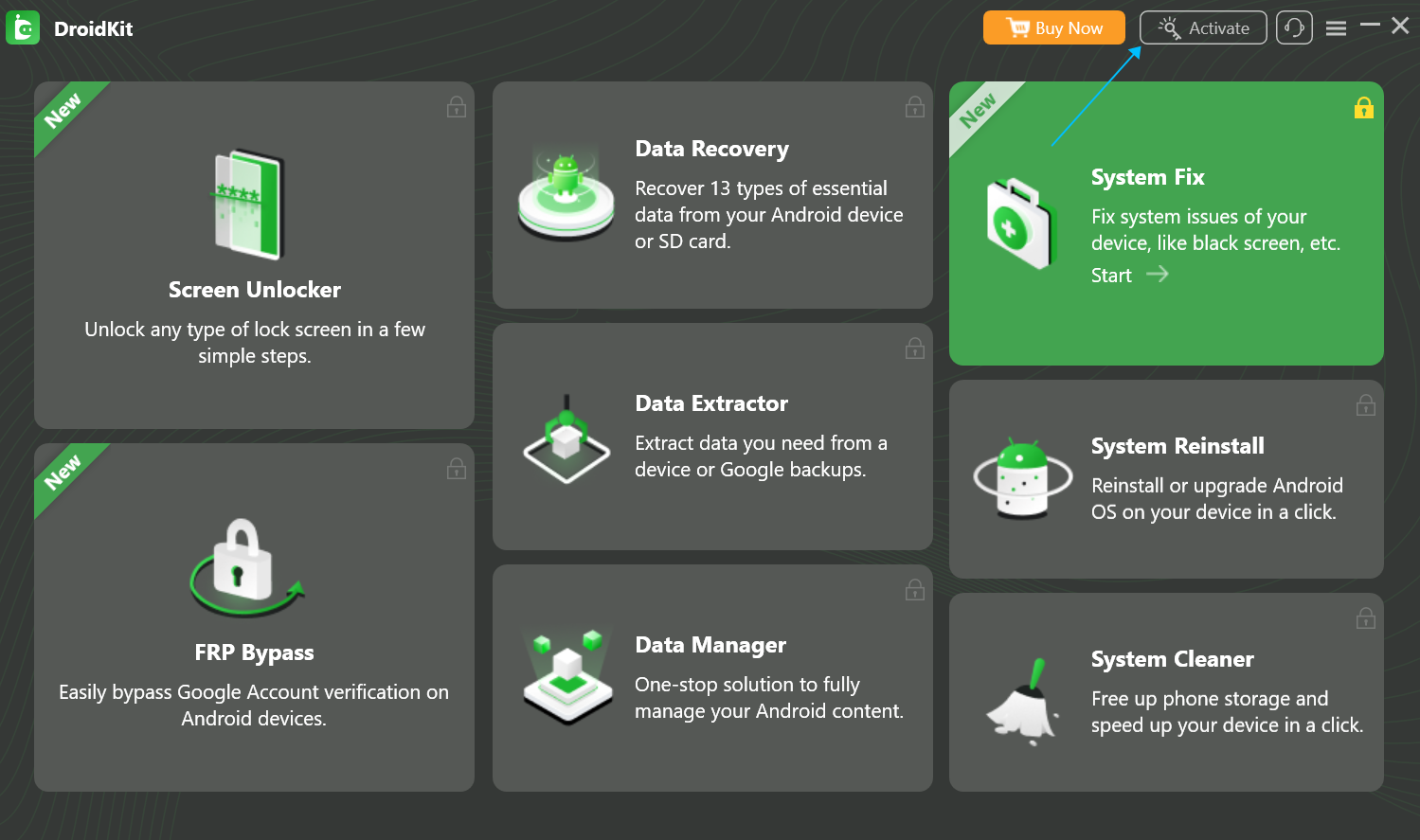Viewport: 1420px width, 840px height.
Task: Click the lock icon on System Reinstall card
Action: 1366,405
